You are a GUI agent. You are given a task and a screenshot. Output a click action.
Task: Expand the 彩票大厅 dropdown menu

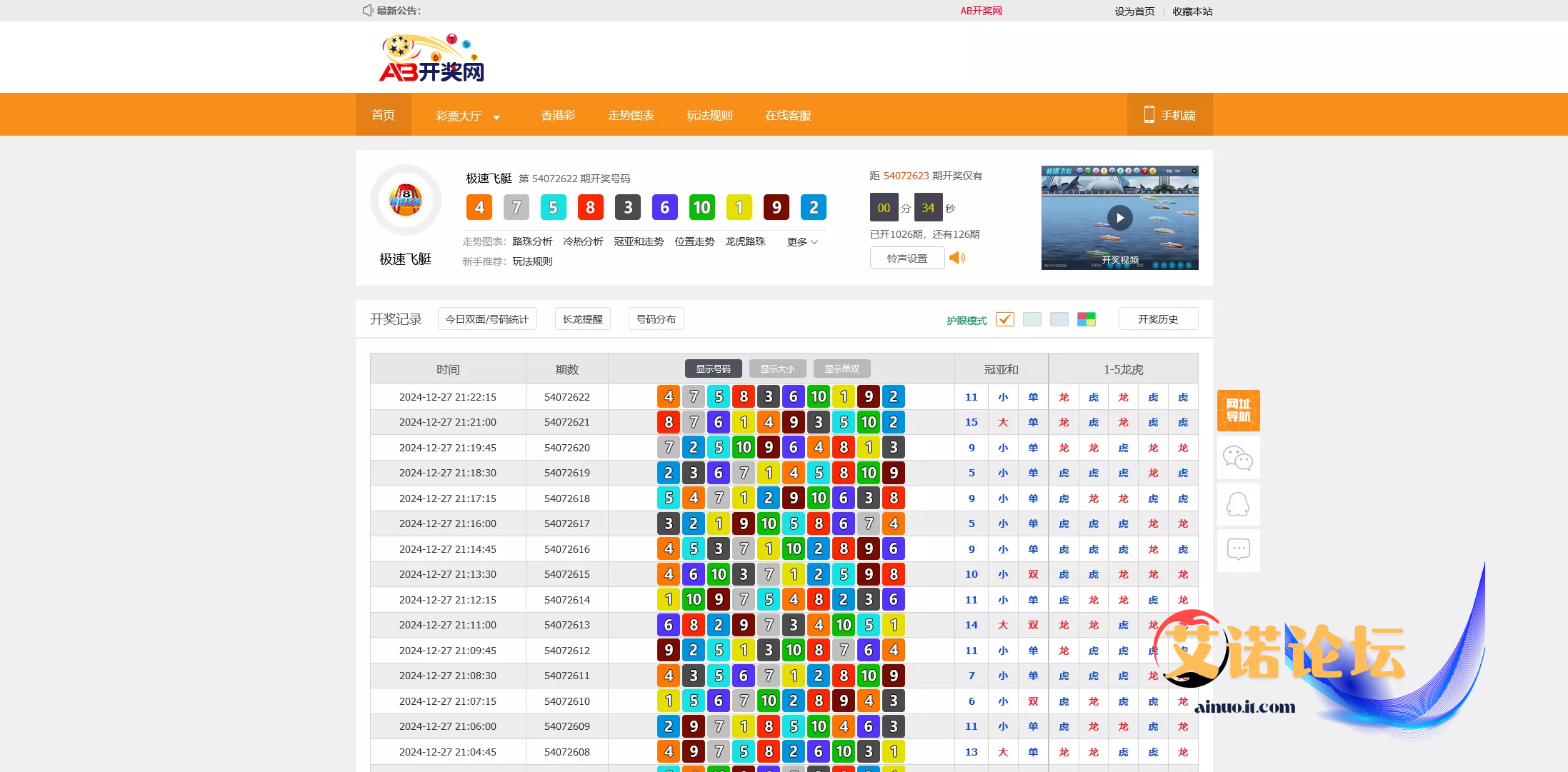pyautogui.click(x=467, y=116)
